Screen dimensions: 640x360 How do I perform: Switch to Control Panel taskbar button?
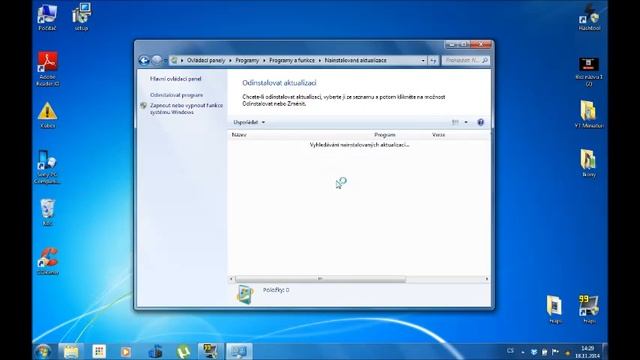pyautogui.click(x=239, y=351)
